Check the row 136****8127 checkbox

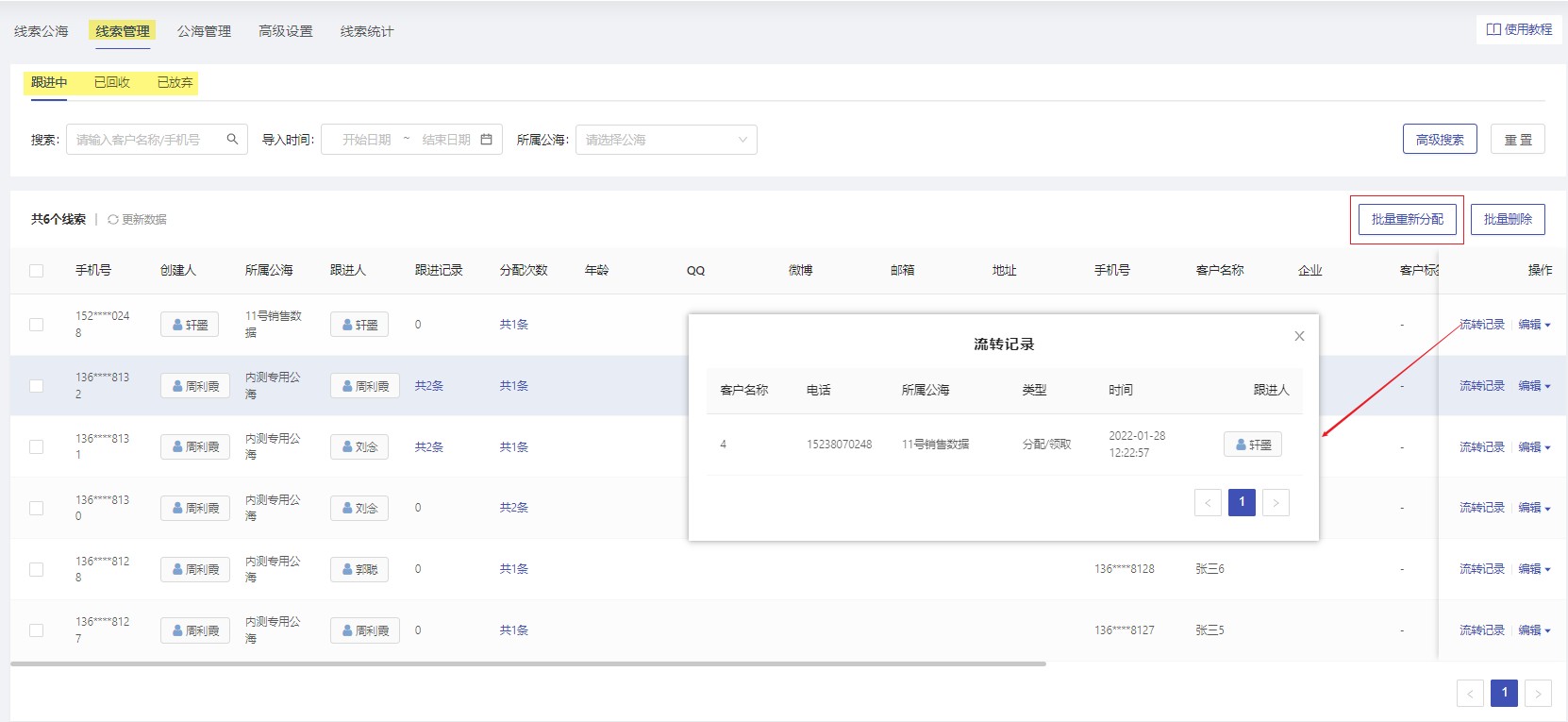click(36, 630)
